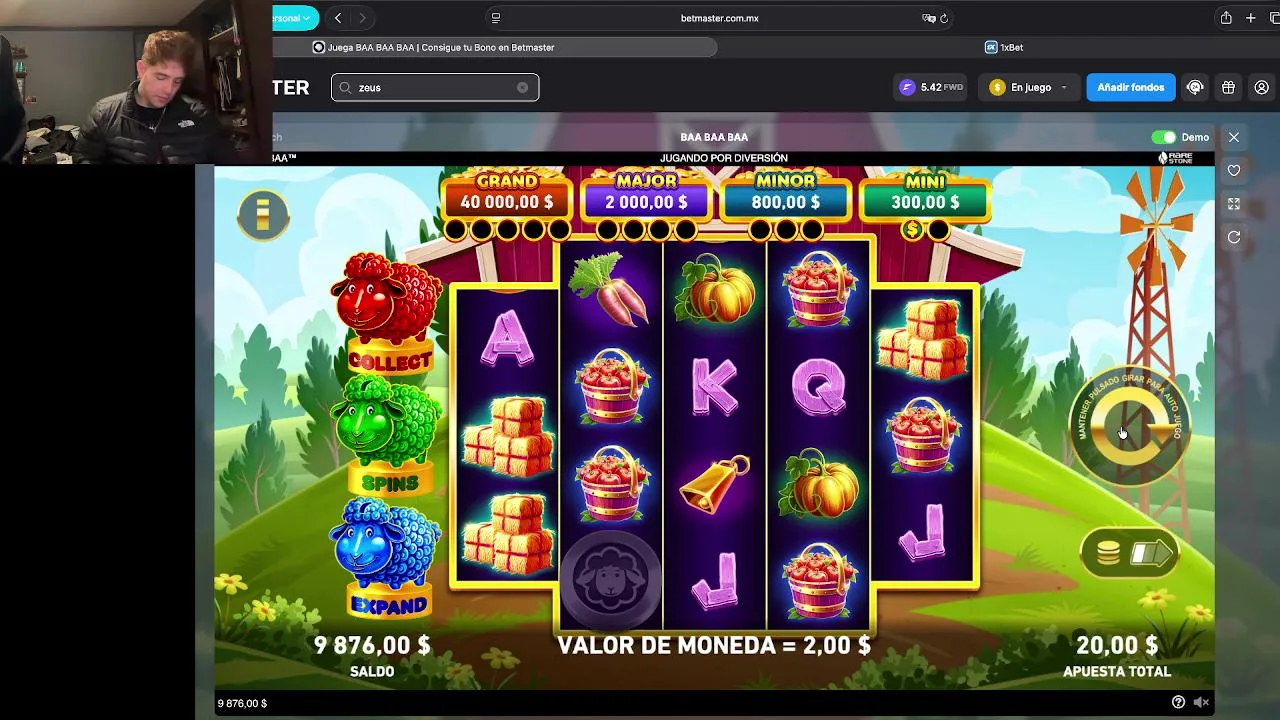This screenshot has width=1280, height=720.
Task: Spin the reels with golden arrow button
Action: click(x=1130, y=426)
